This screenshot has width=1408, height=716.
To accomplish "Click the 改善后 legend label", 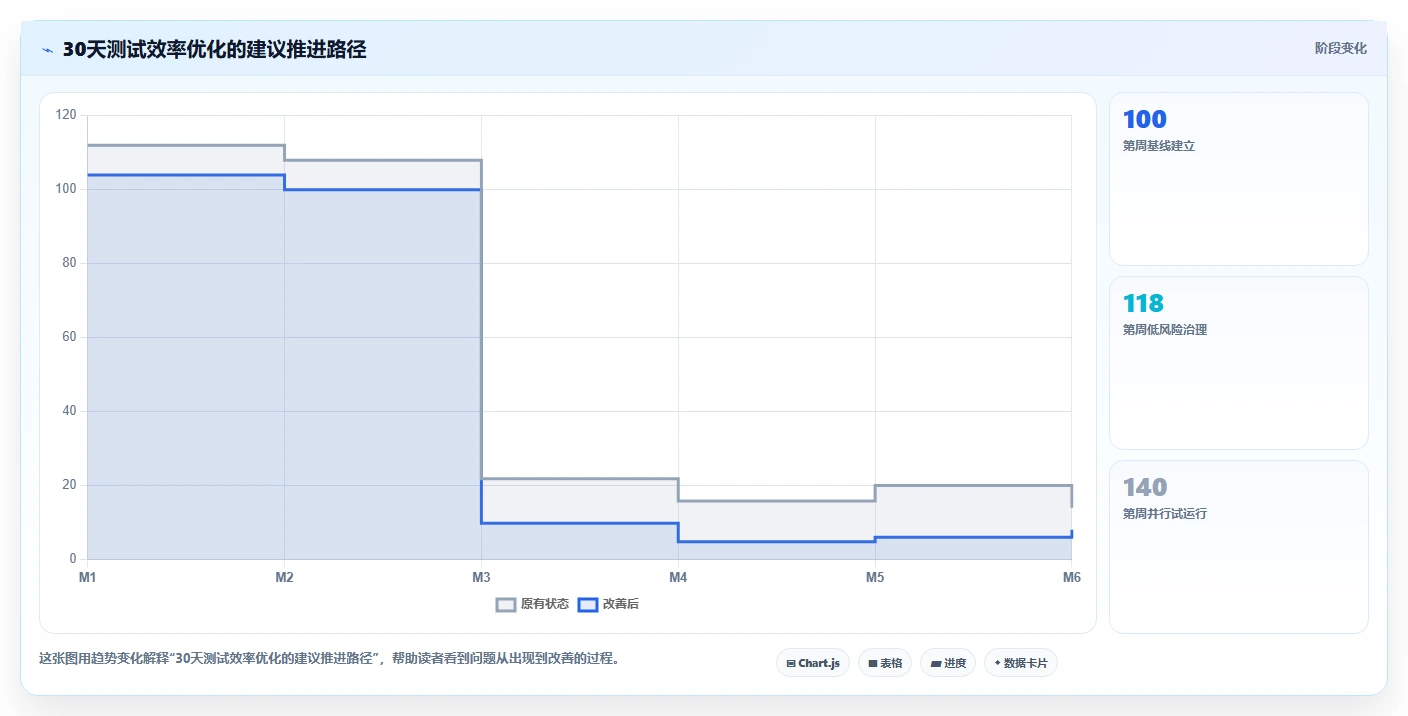I will pos(621,604).
